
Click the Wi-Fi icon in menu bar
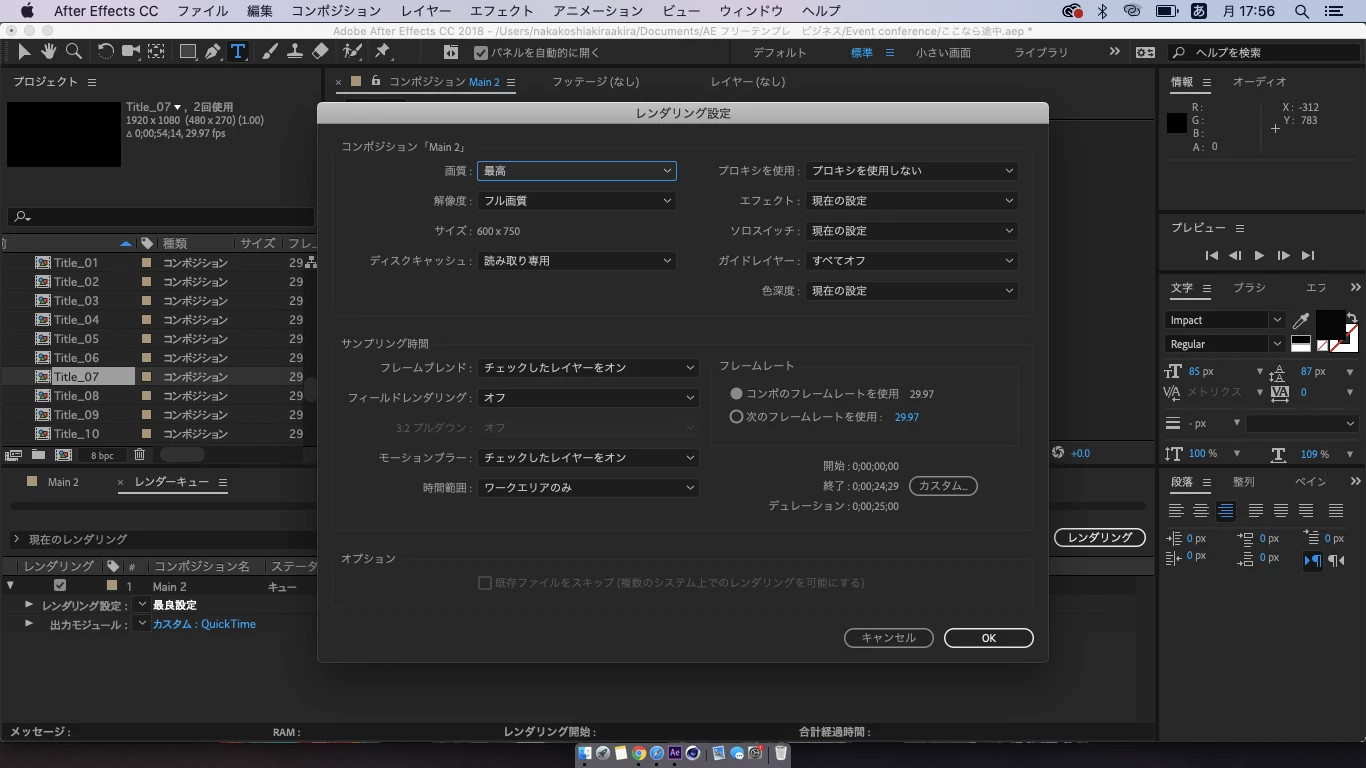tap(1132, 11)
